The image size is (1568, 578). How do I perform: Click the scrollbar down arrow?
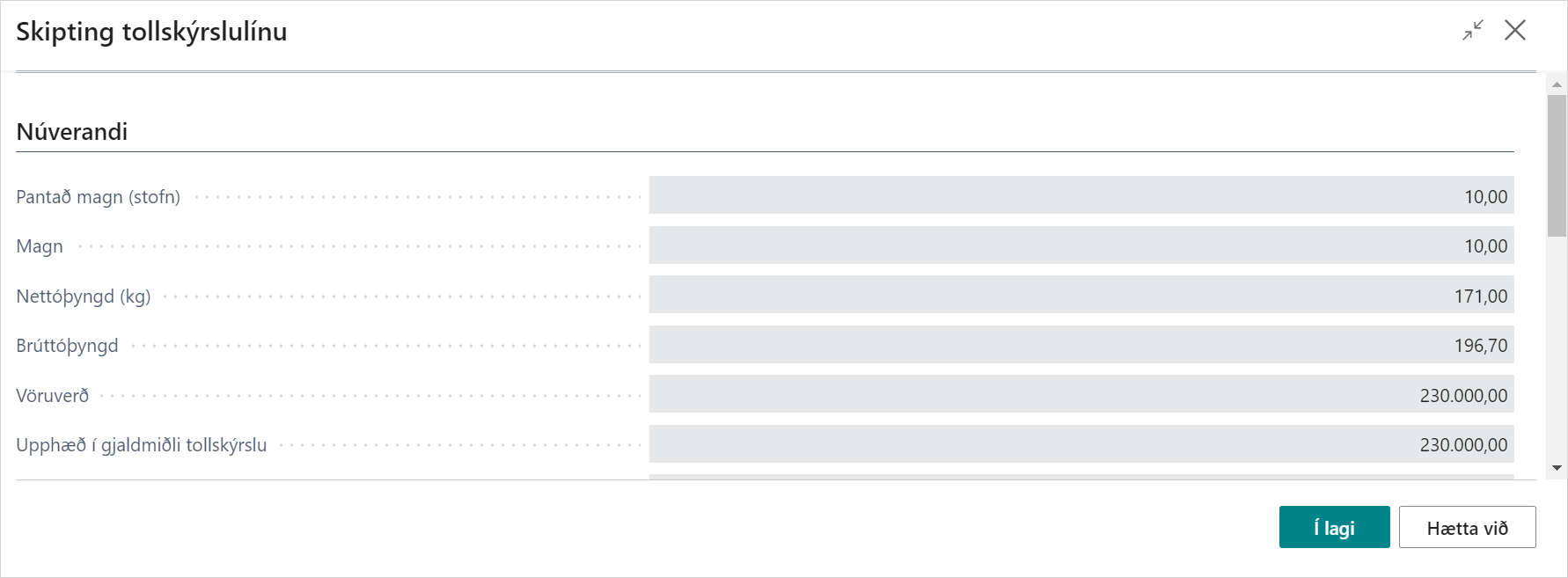tap(1557, 468)
